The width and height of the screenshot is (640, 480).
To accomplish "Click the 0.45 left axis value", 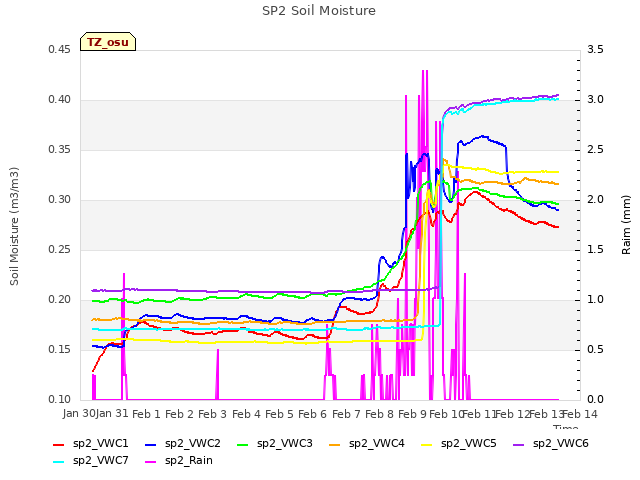I will 60,50.
